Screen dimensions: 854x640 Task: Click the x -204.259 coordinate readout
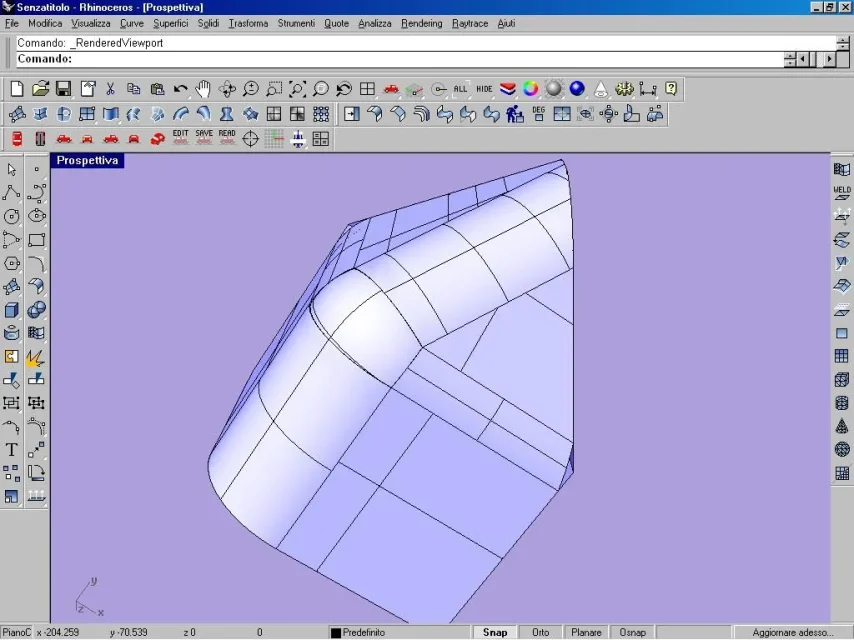pos(58,632)
